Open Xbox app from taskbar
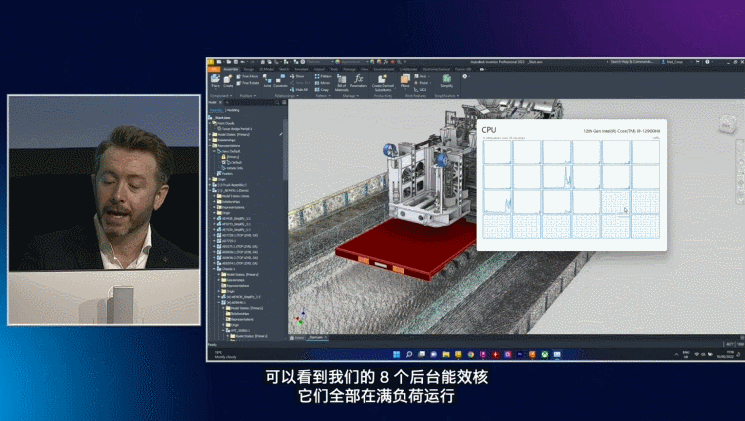 pos(544,354)
